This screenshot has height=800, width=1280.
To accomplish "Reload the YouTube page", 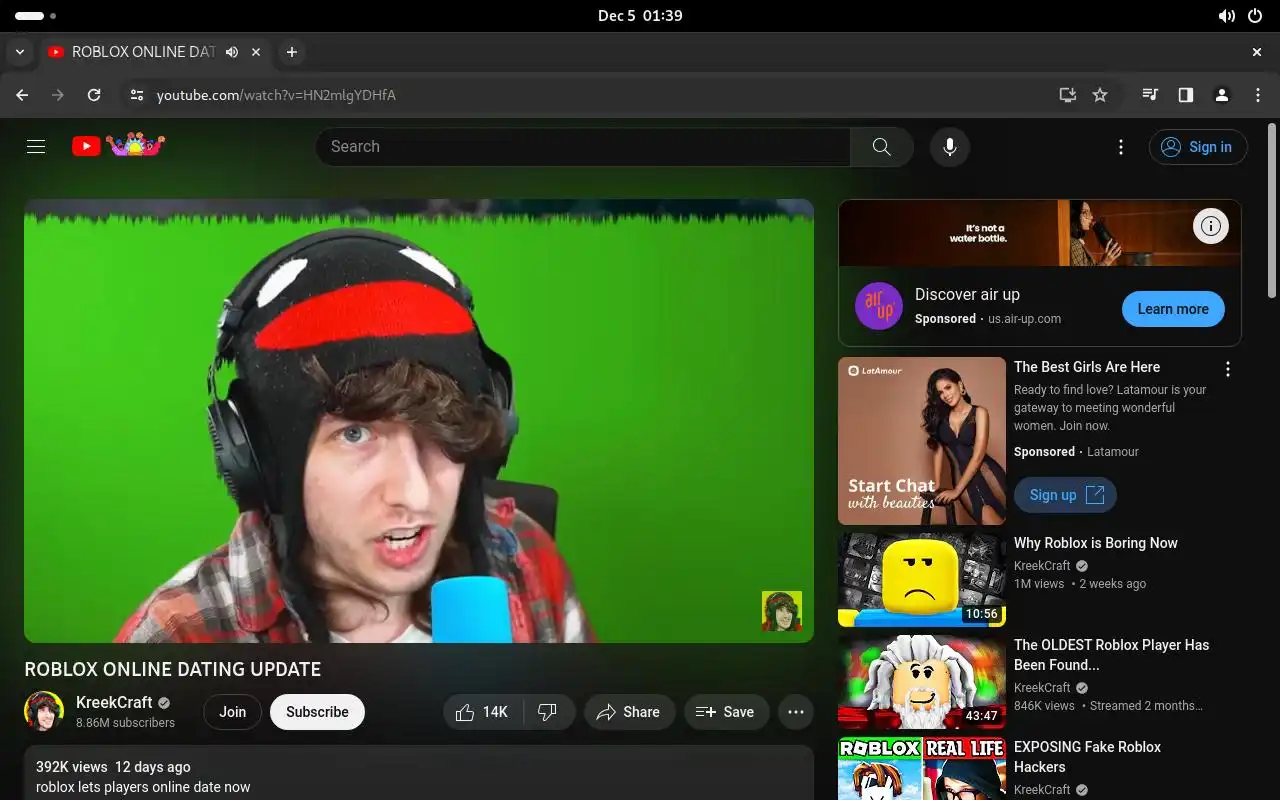I will pyautogui.click(x=94, y=95).
